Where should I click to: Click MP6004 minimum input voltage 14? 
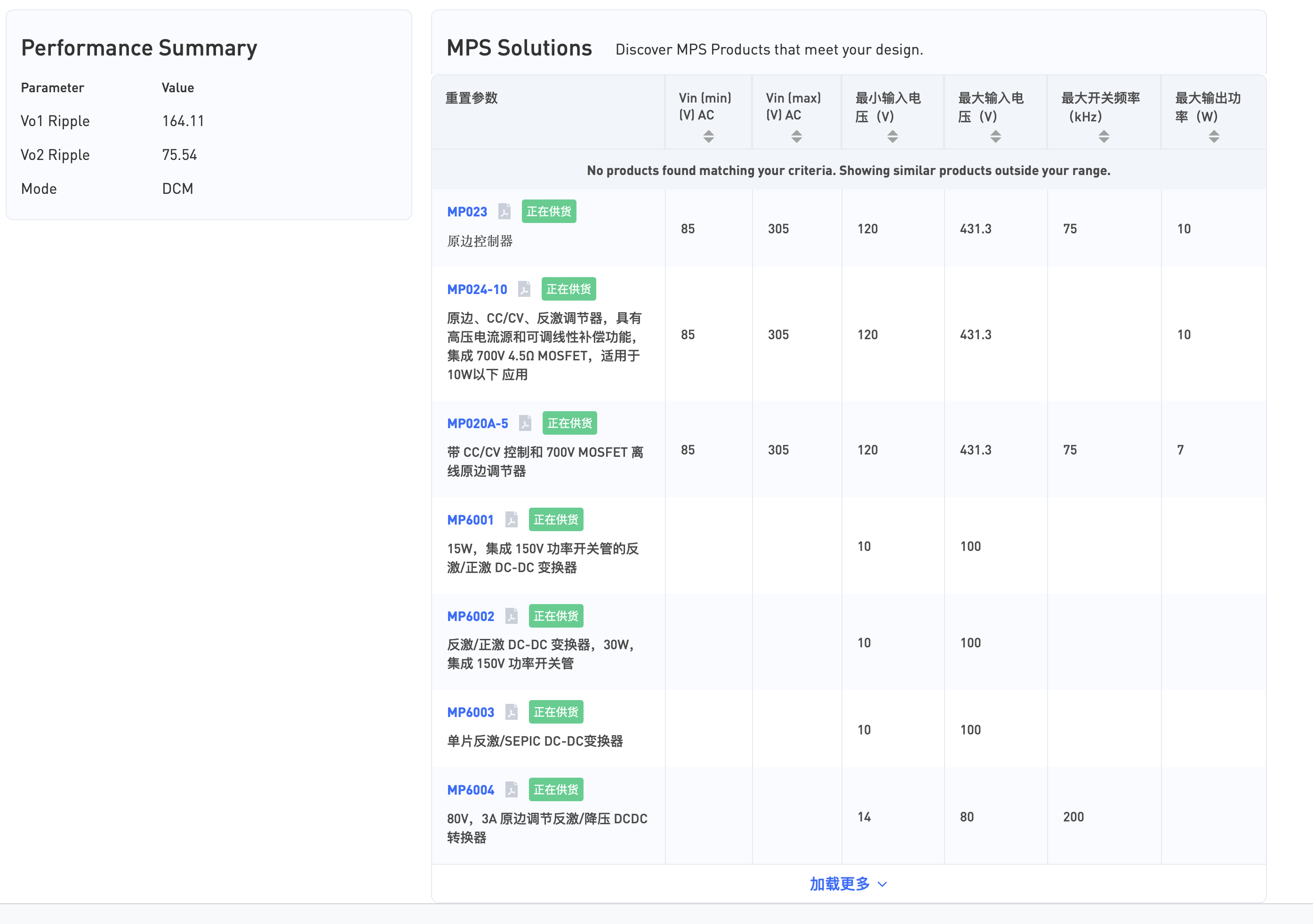click(x=864, y=817)
